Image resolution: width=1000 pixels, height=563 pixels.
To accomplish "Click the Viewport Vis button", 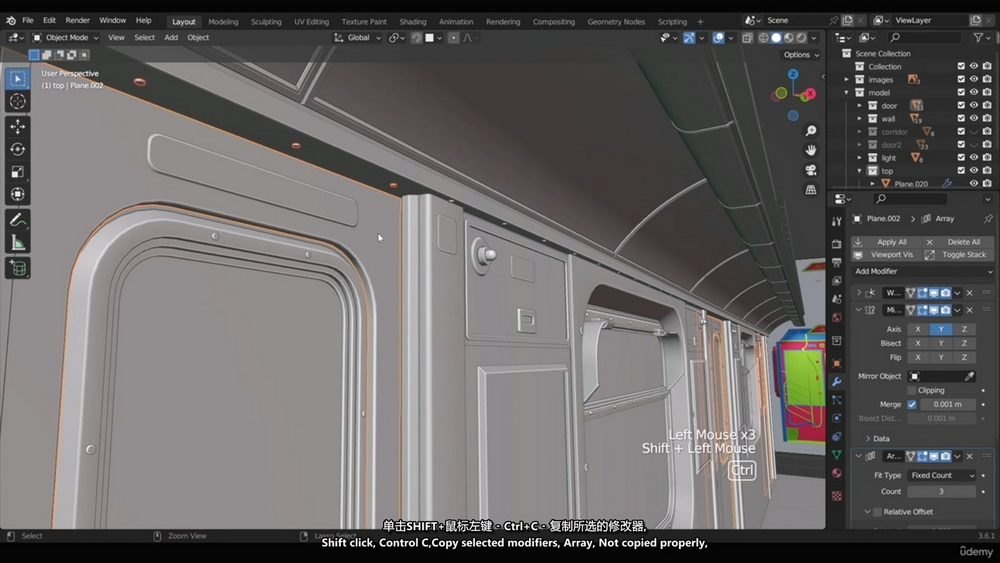I will [x=886, y=255].
